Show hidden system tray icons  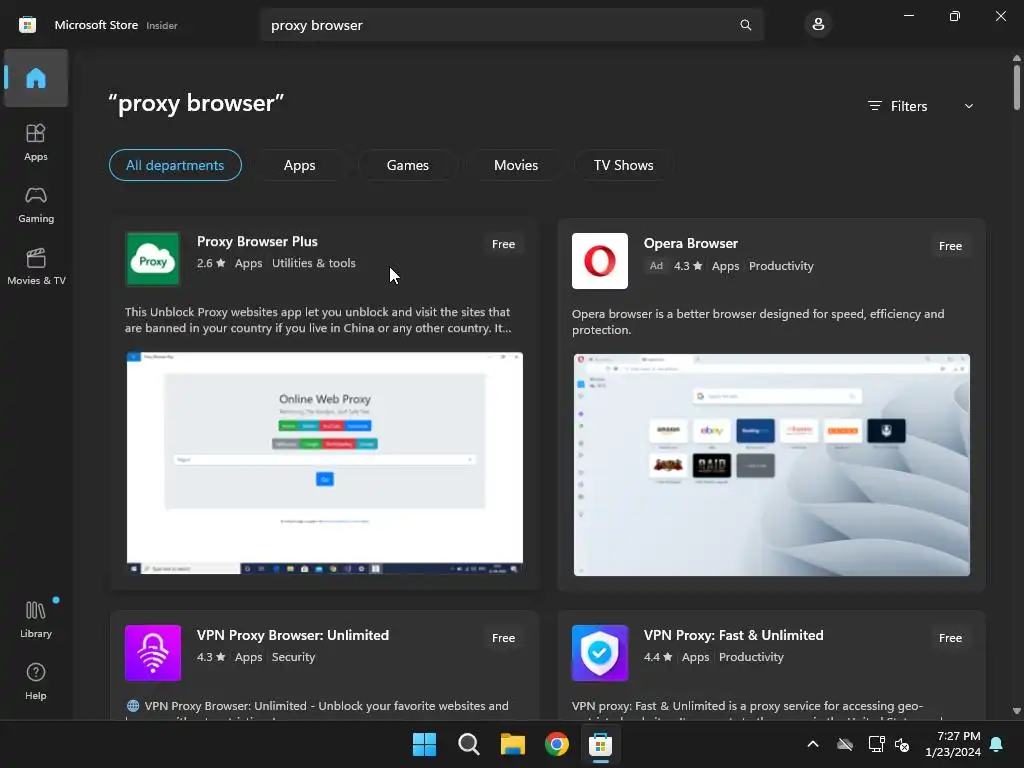[813, 744]
